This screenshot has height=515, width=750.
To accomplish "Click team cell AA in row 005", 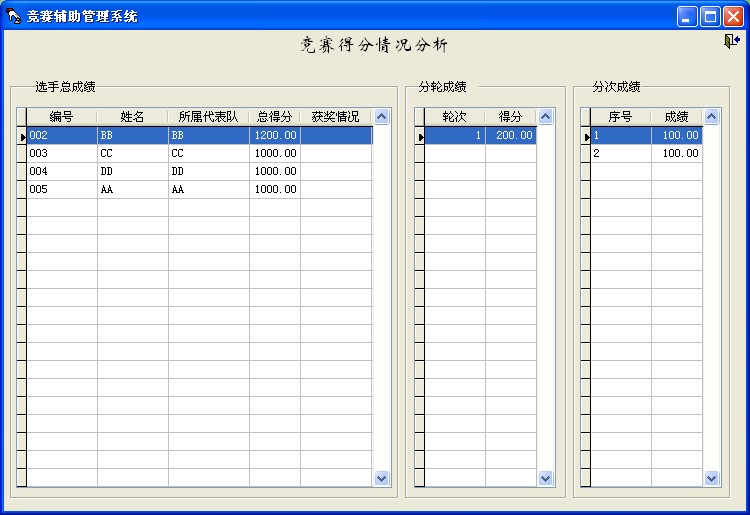I will [209, 189].
